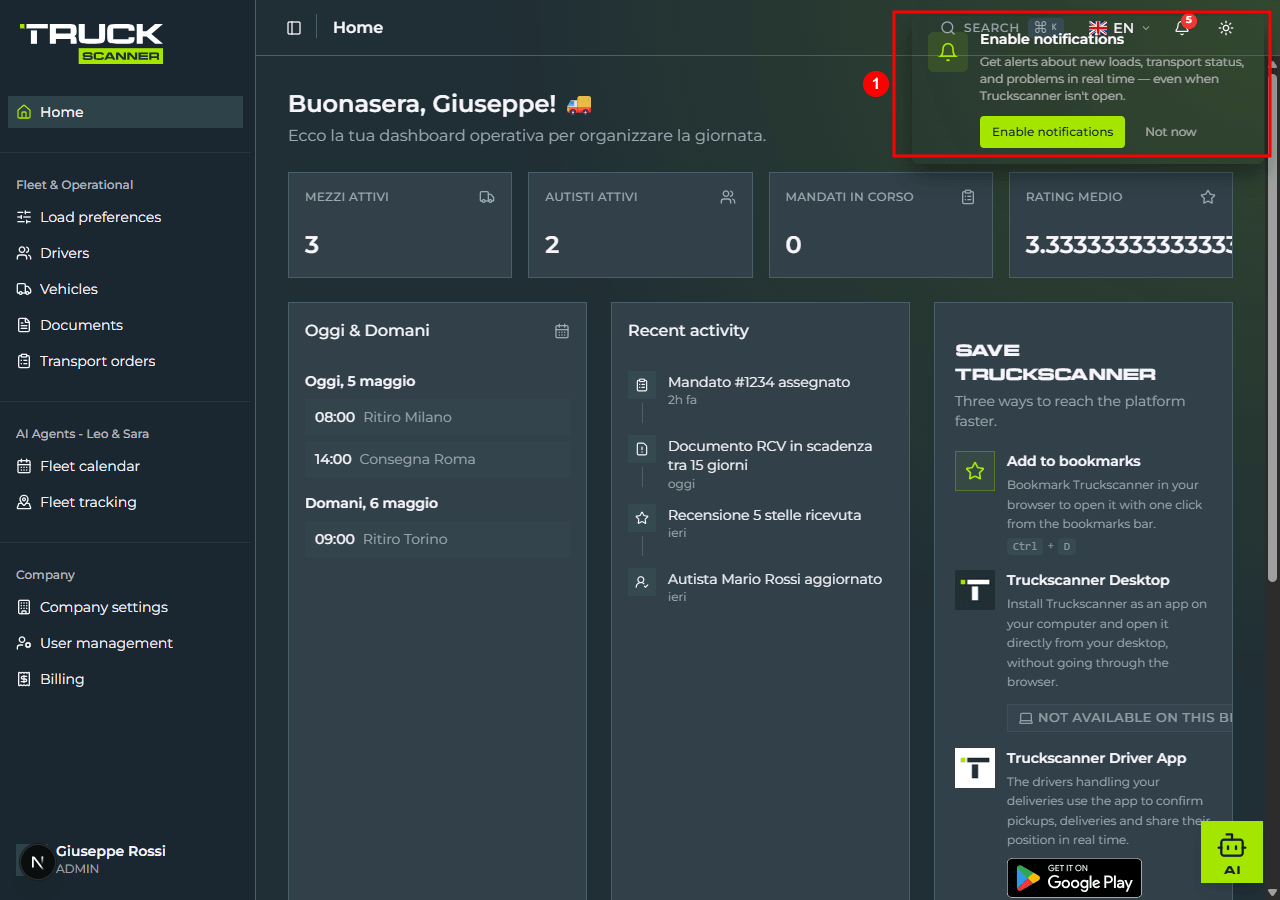Click the Mandato #1234 assegnato clipboard icon
The image size is (1280, 900).
coord(642,384)
